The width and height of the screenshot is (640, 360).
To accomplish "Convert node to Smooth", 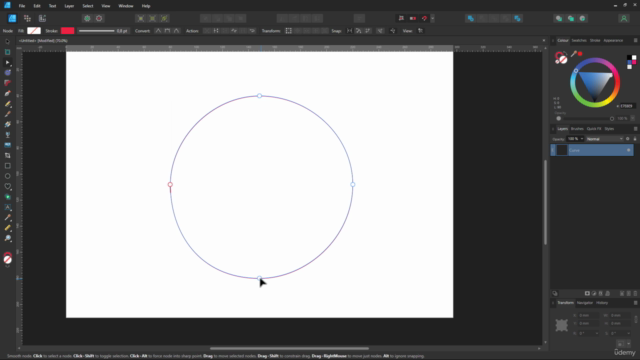I will tap(167, 31).
